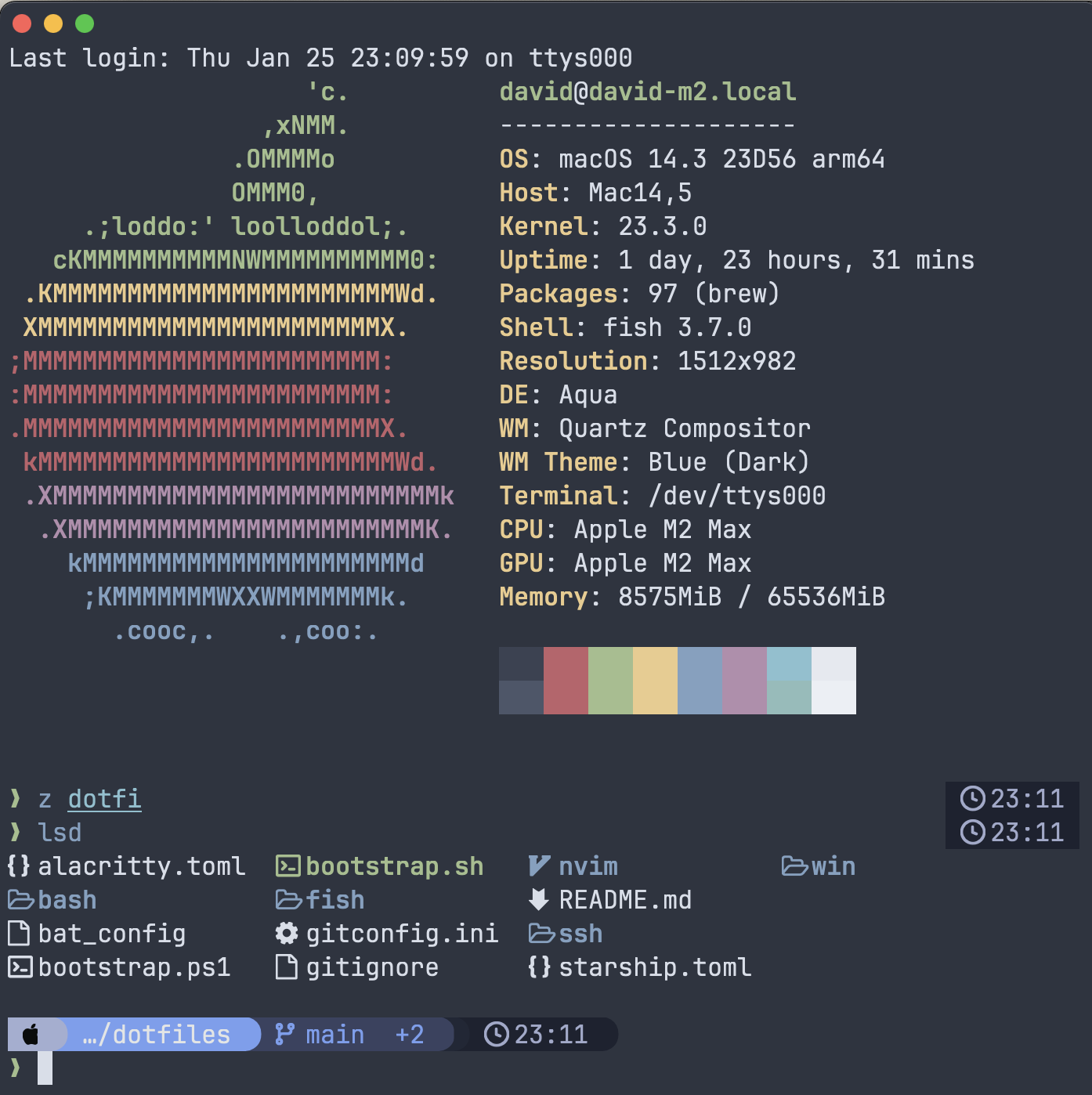Click the git branch icon beside main

point(285,1035)
